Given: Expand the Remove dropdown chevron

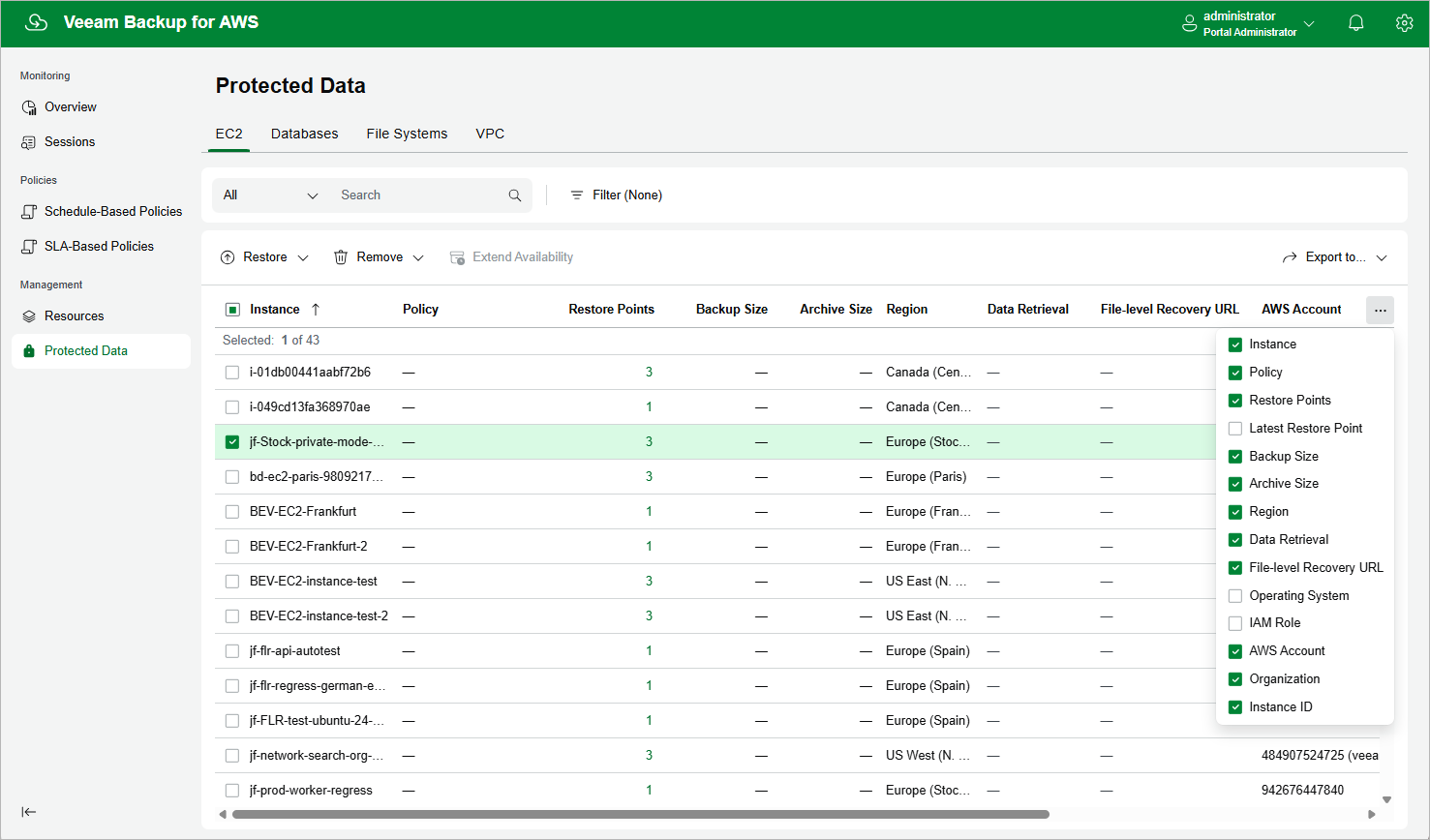Looking at the screenshot, I should click(x=418, y=258).
